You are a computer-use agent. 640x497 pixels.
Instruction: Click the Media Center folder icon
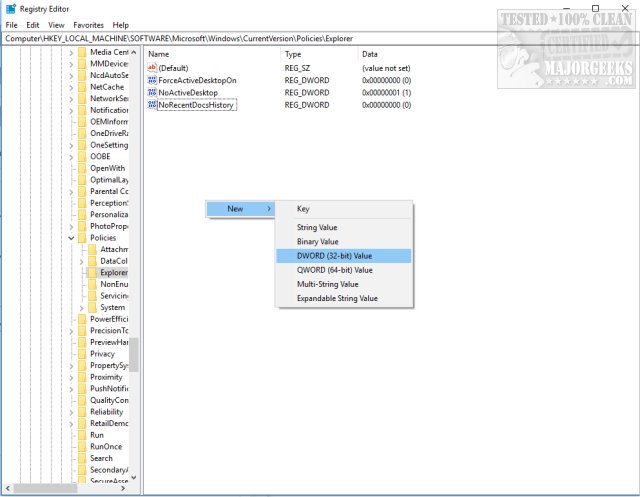coord(82,52)
